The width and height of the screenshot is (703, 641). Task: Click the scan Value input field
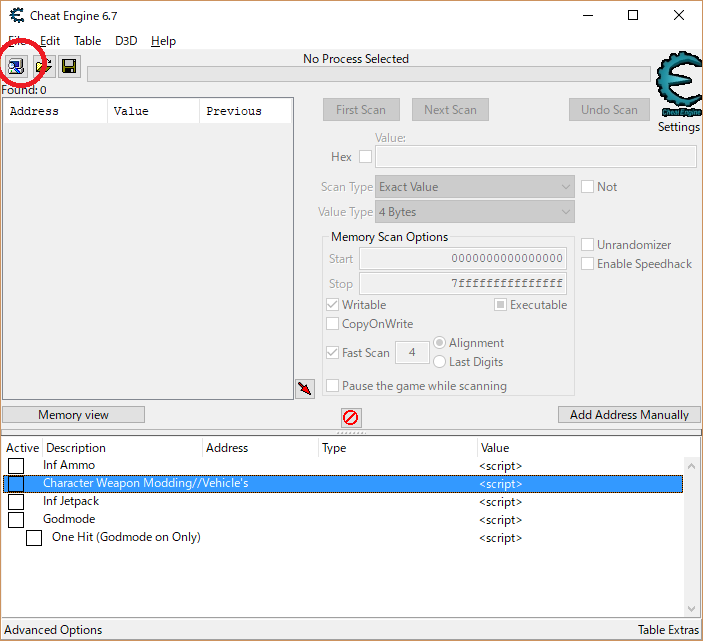click(536, 157)
